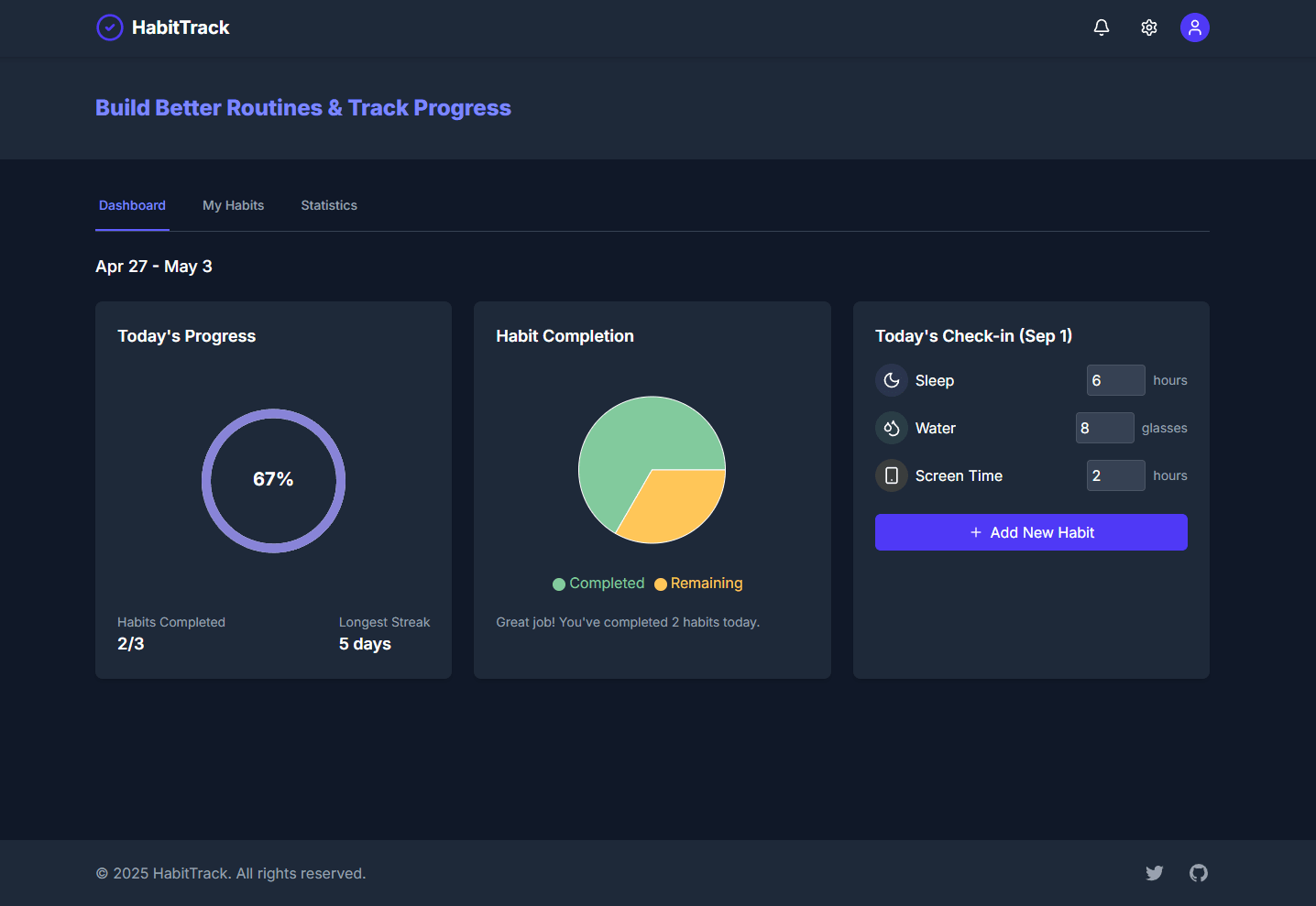
Task: Click the Remaining legend item
Action: click(698, 584)
